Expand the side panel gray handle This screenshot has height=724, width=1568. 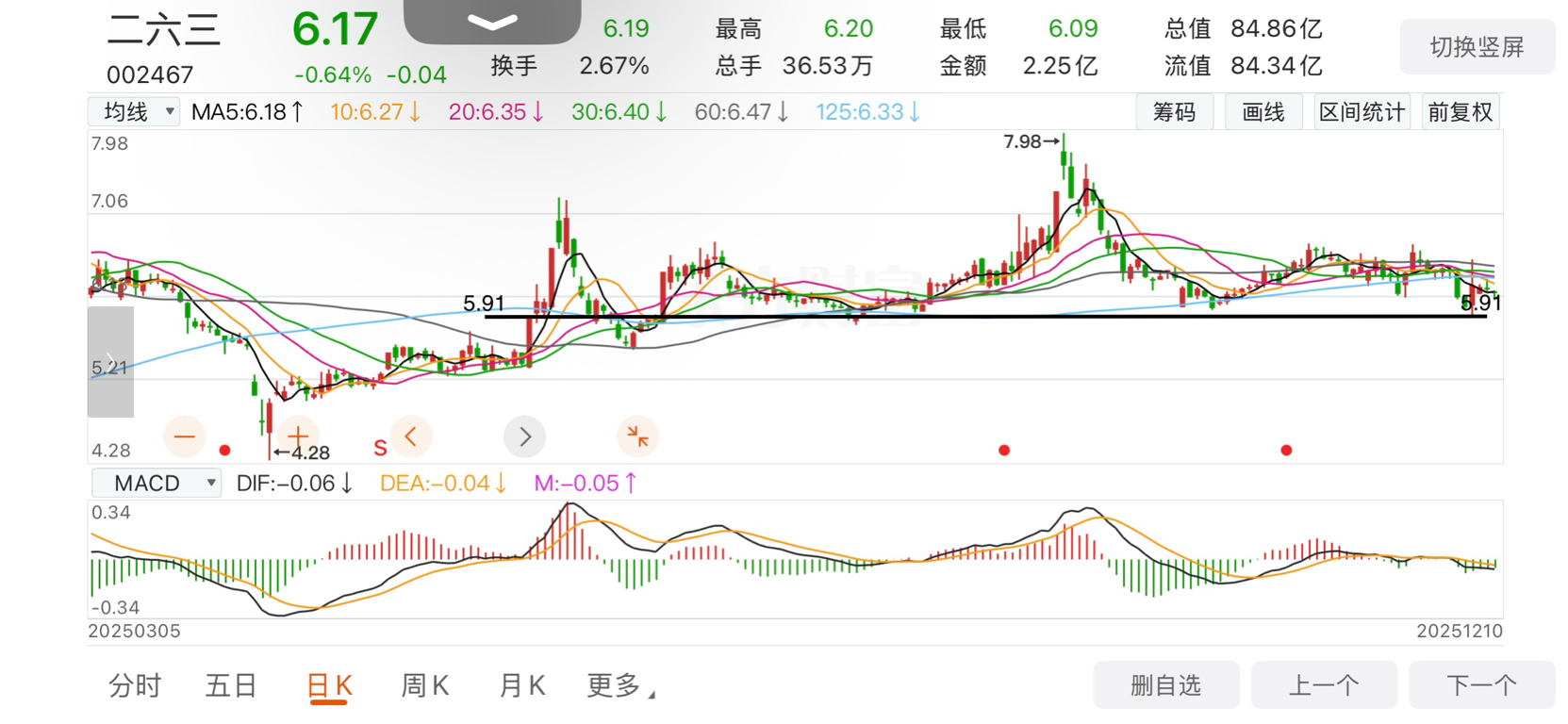pyautogui.click(x=110, y=362)
